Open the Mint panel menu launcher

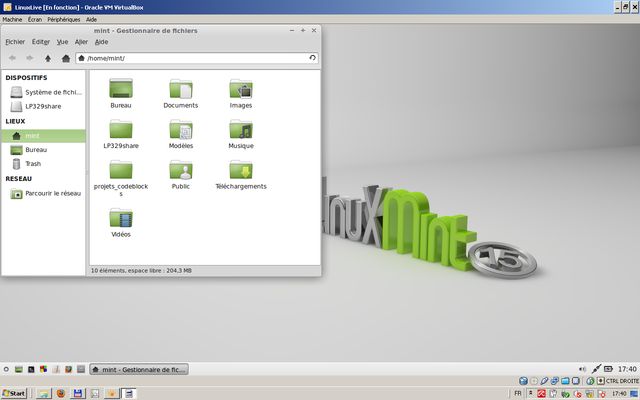coord(6,369)
